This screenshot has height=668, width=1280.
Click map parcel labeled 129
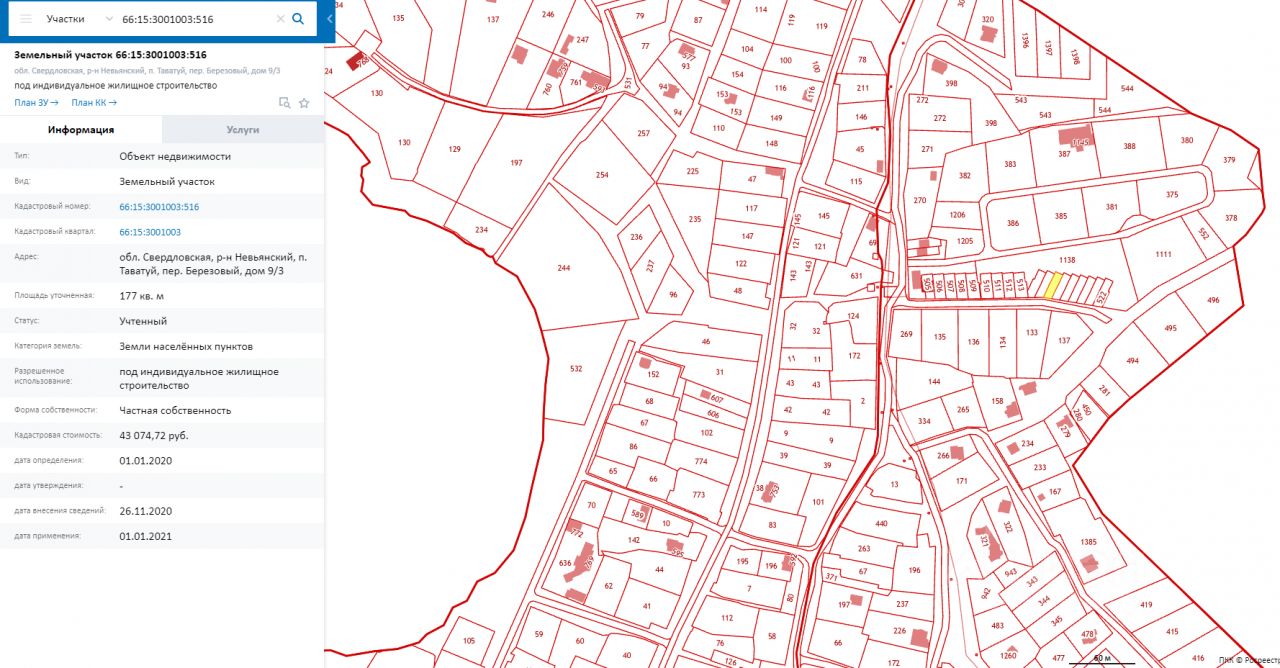455,149
